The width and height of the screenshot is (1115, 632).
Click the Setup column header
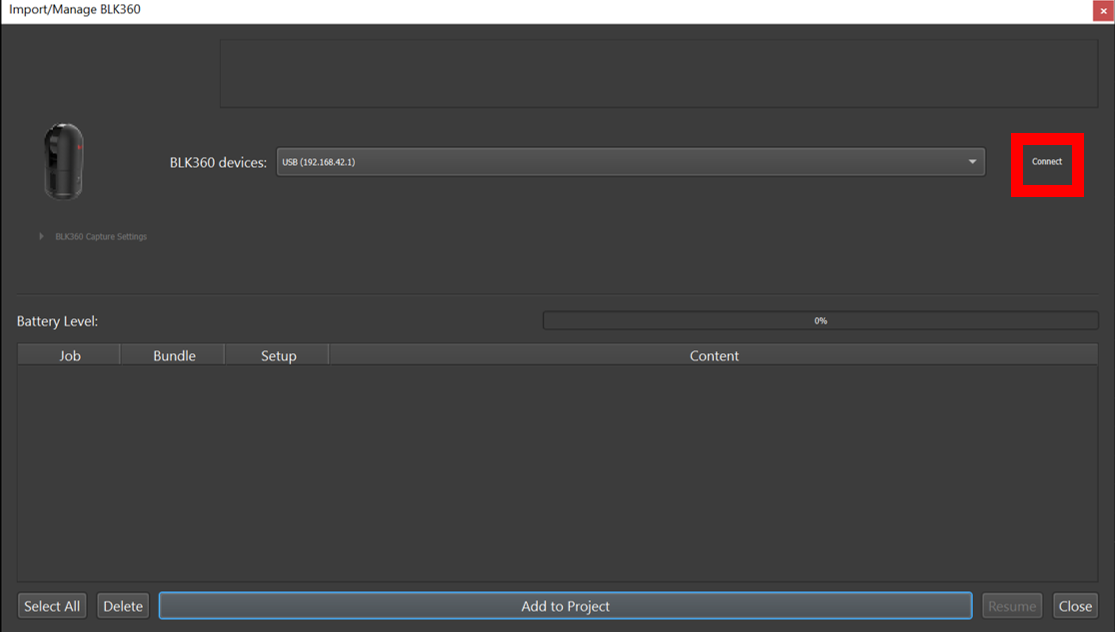(x=278, y=355)
